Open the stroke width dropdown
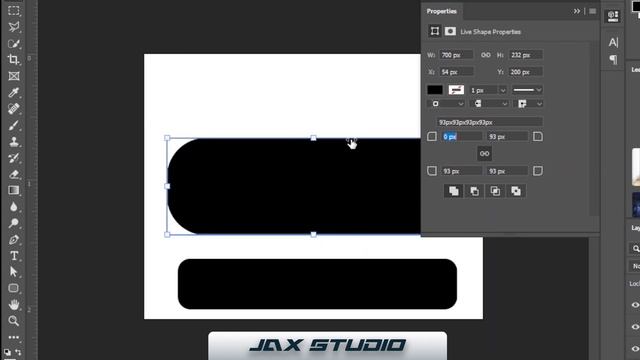Image resolution: width=640 pixels, height=360 pixels. point(503,90)
